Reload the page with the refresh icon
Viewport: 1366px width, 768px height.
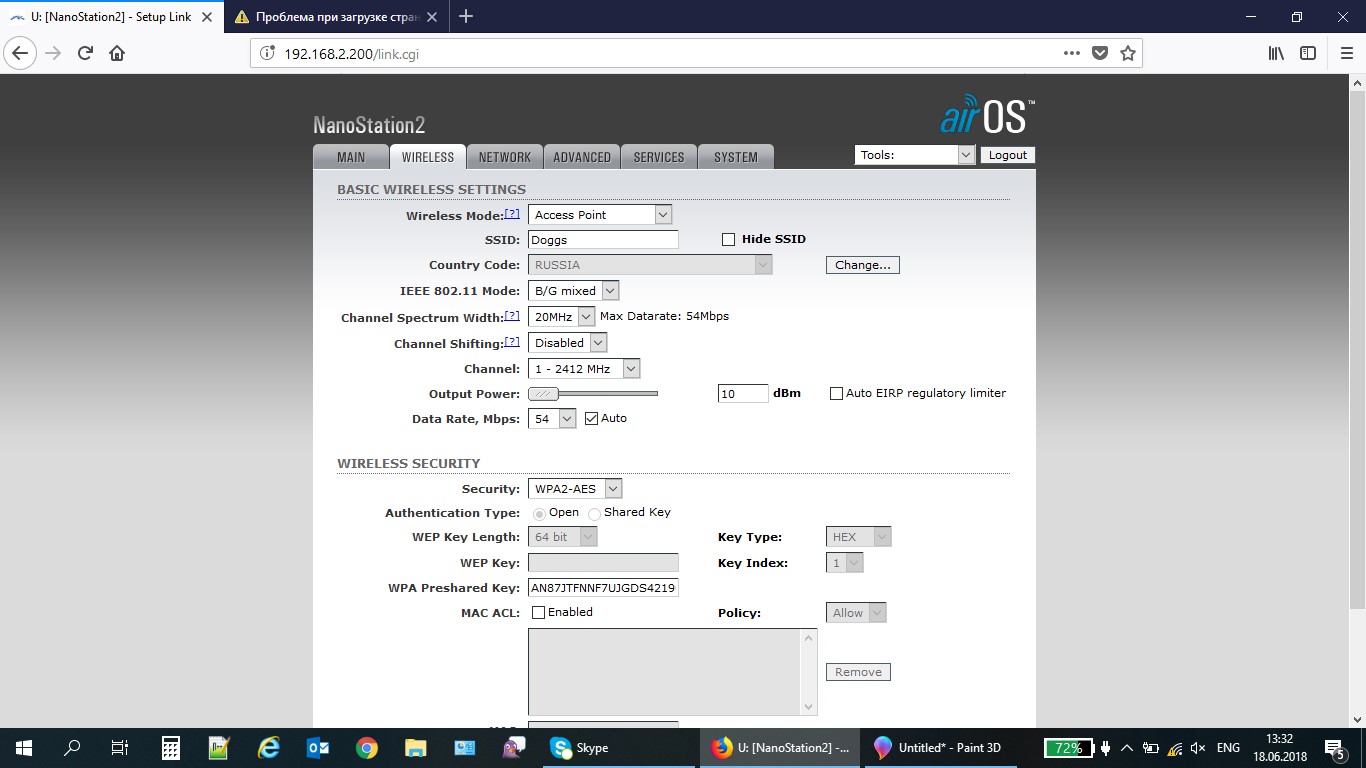[x=85, y=53]
